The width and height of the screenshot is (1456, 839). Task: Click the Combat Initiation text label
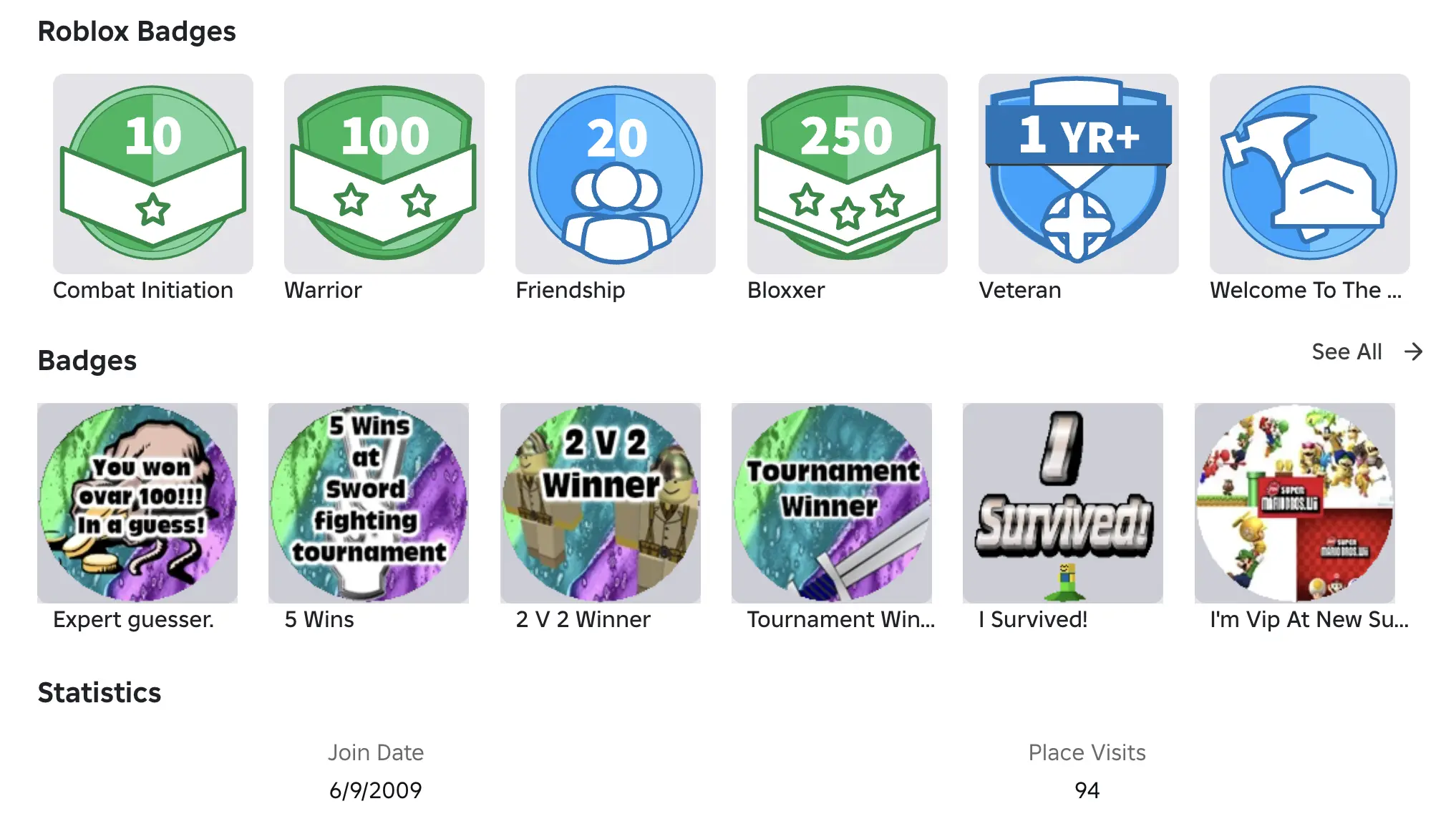pos(143,290)
